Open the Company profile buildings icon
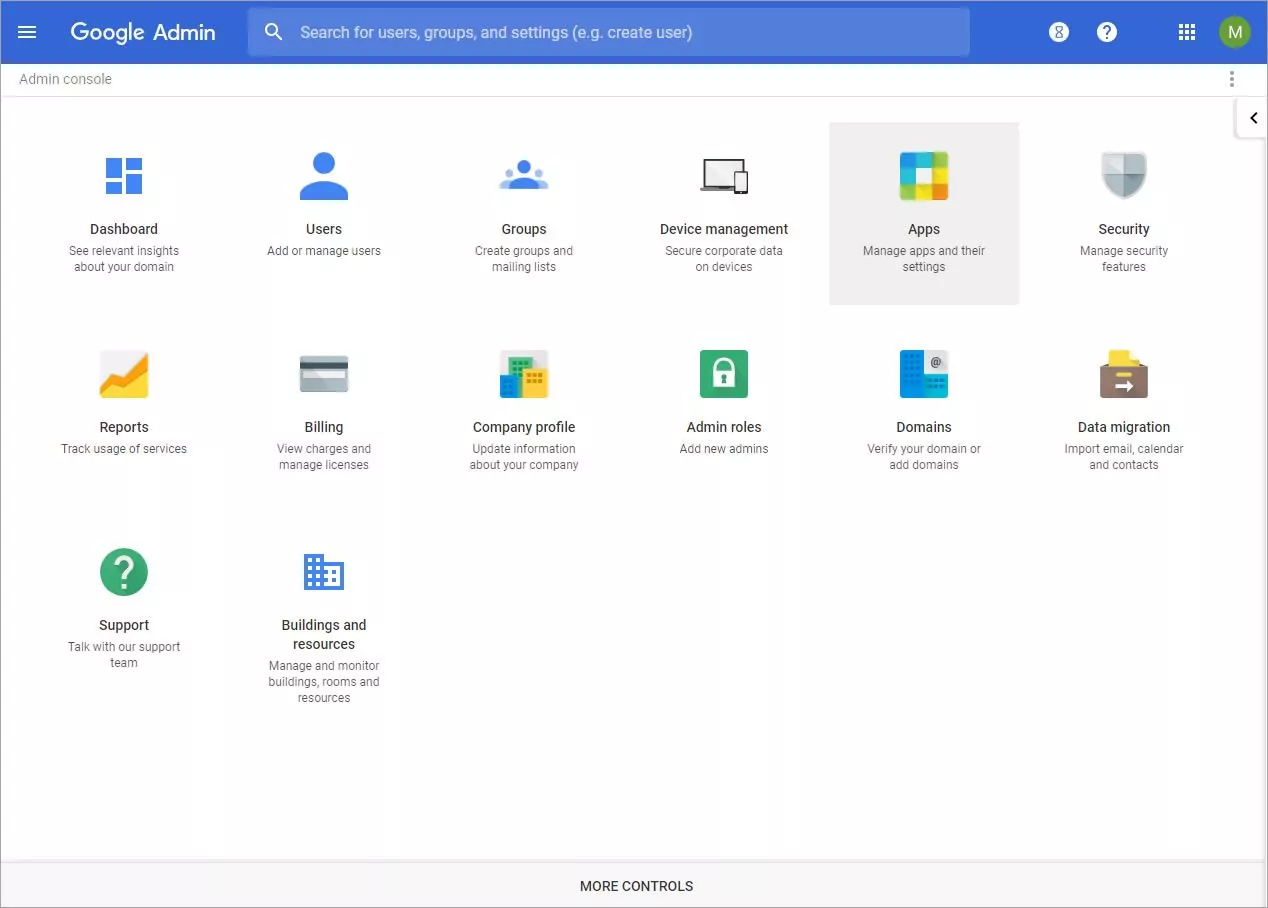 (524, 374)
